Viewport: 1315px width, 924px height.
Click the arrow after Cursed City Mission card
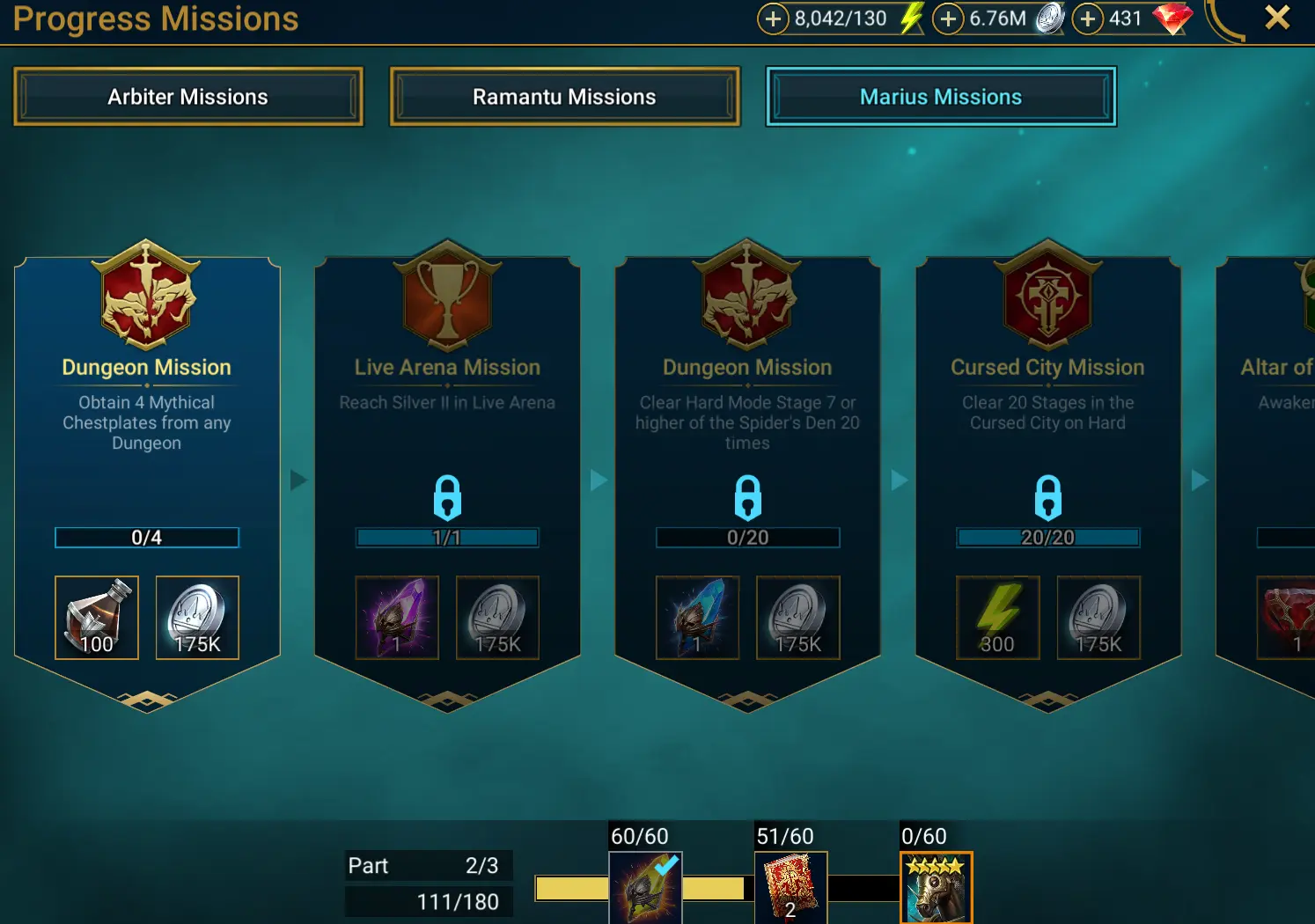[1200, 480]
